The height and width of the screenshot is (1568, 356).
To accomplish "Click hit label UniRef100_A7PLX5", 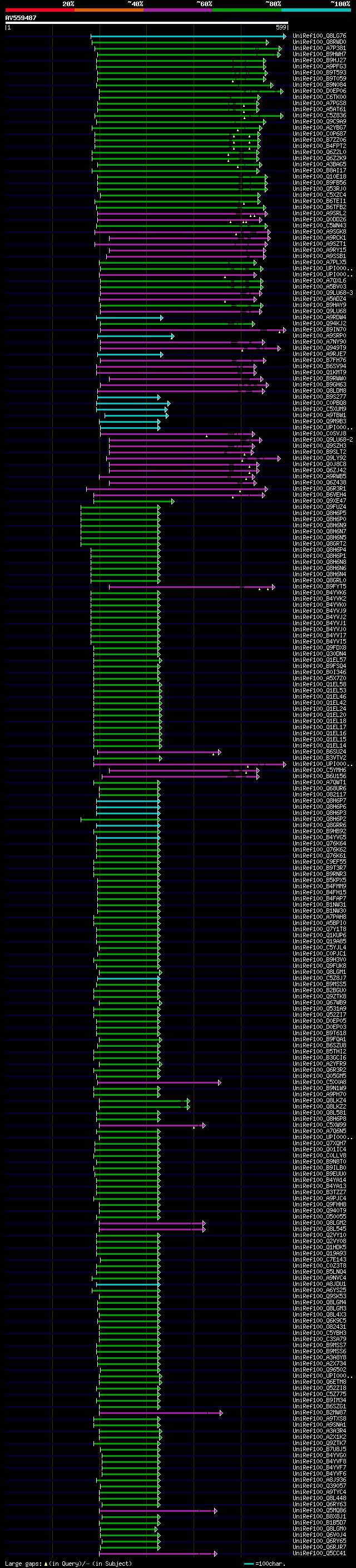I will pyautogui.click(x=319, y=263).
